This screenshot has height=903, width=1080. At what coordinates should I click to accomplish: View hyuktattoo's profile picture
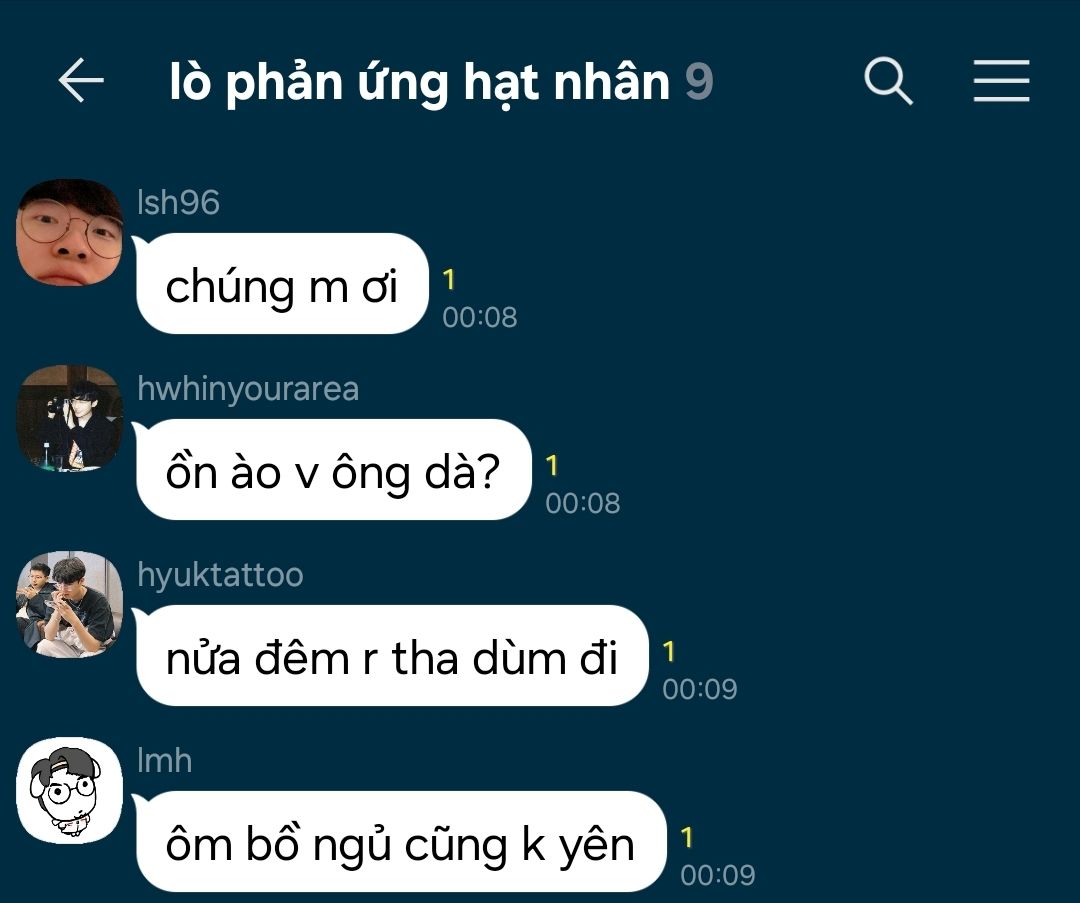point(70,605)
